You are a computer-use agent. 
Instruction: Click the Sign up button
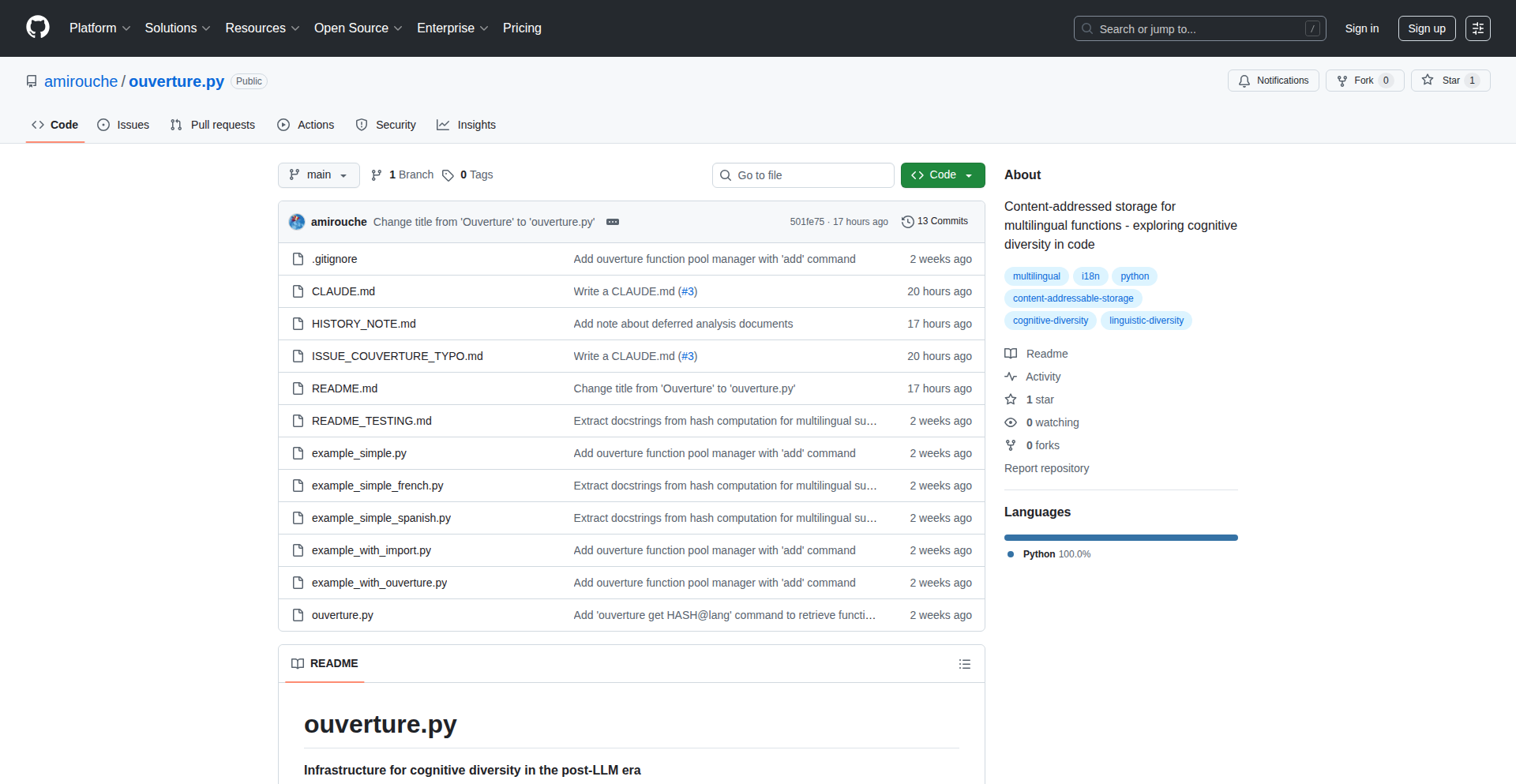(1426, 28)
